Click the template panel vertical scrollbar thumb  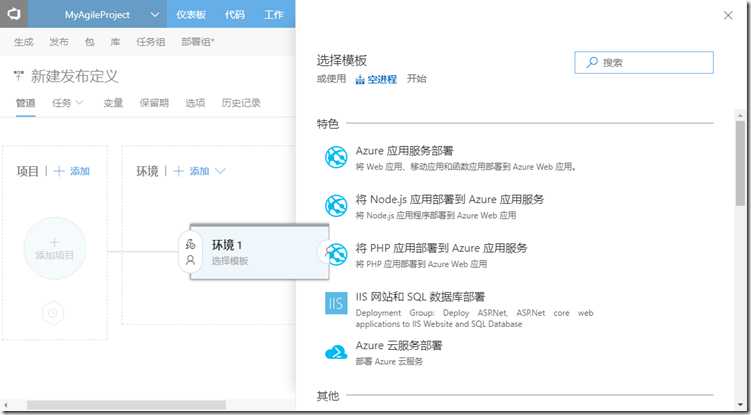click(740, 163)
